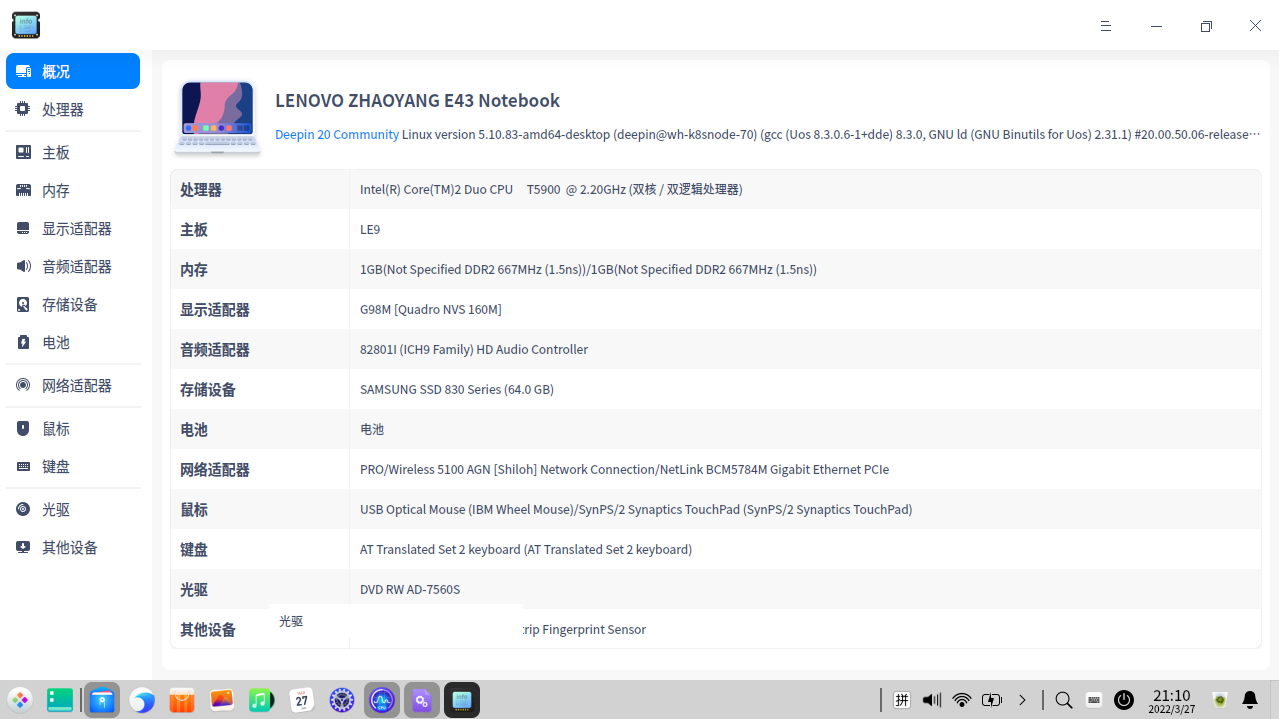Select 键盘 keyboard in the sidebar
1279x719 pixels.
pos(73,466)
